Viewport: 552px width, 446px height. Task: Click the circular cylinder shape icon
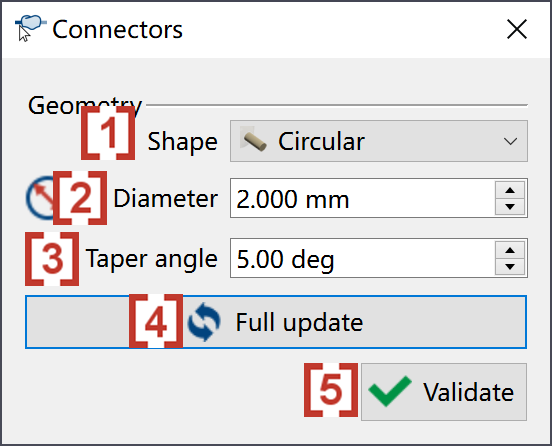click(x=254, y=141)
